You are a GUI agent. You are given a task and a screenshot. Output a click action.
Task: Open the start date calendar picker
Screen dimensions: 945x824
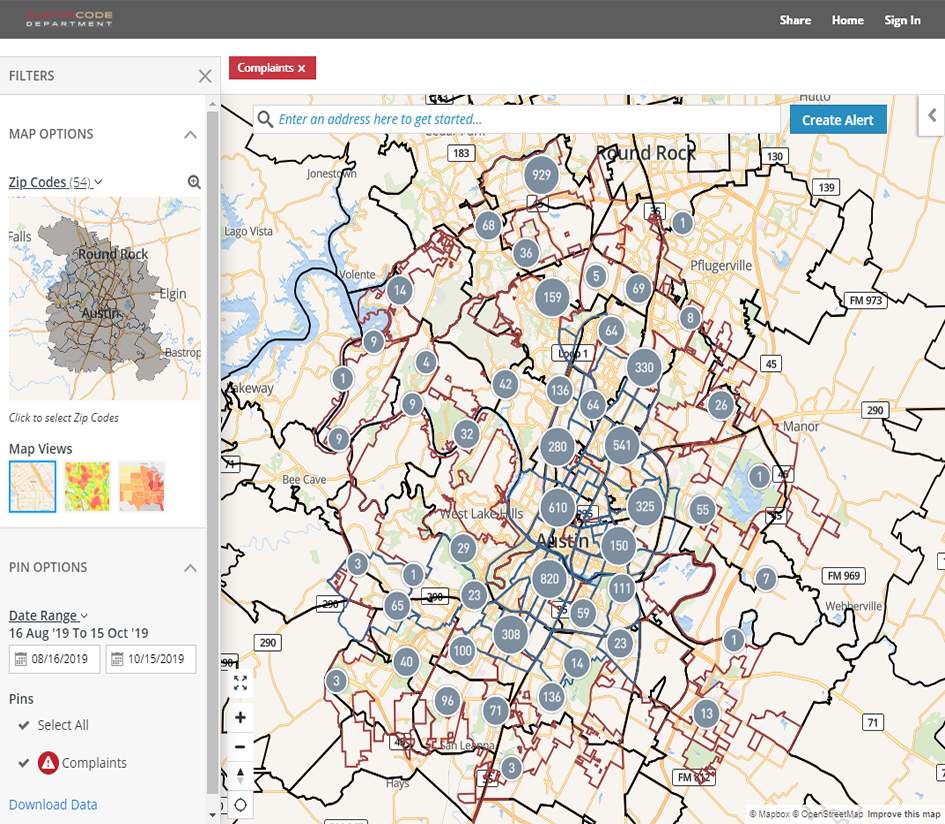pos(21,659)
